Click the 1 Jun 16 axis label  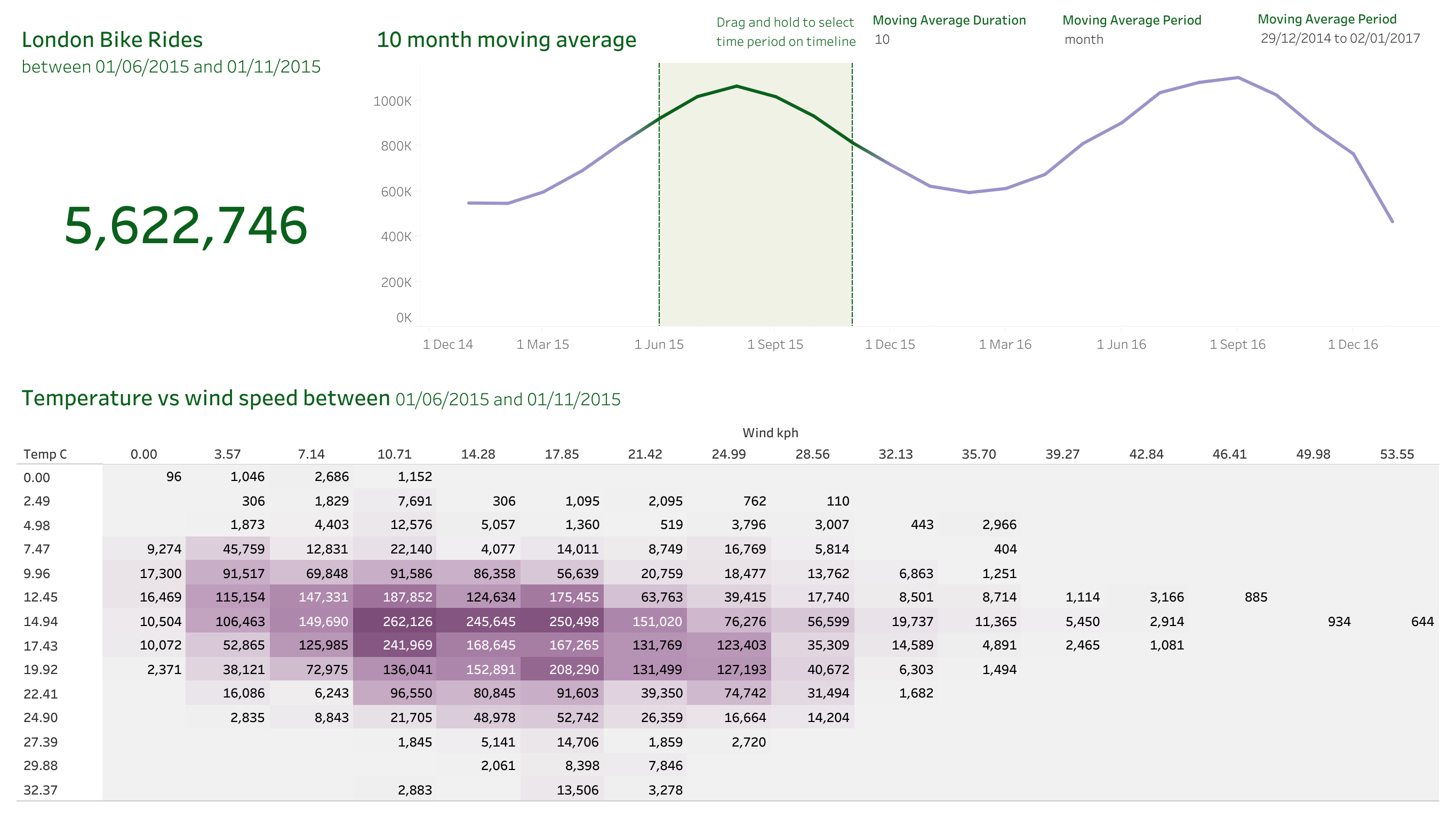[x=1121, y=344]
